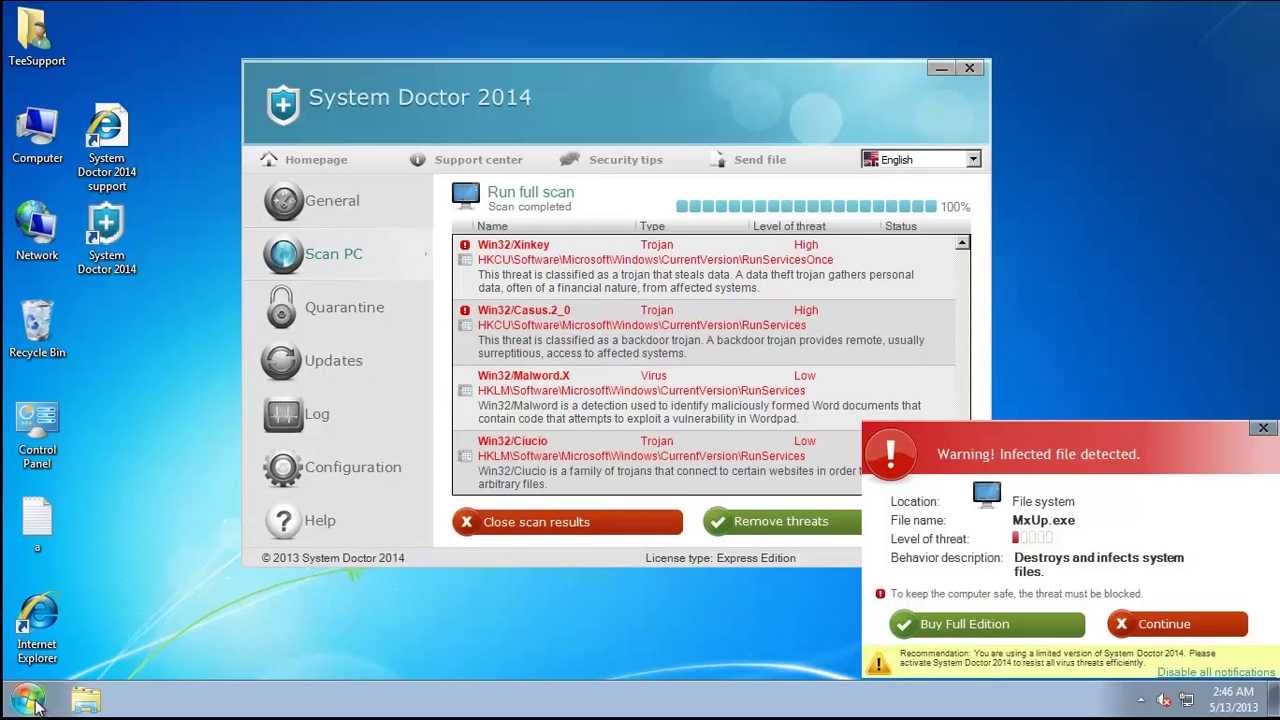Open File Explorer from the taskbar
The image size is (1280, 720).
(86, 700)
